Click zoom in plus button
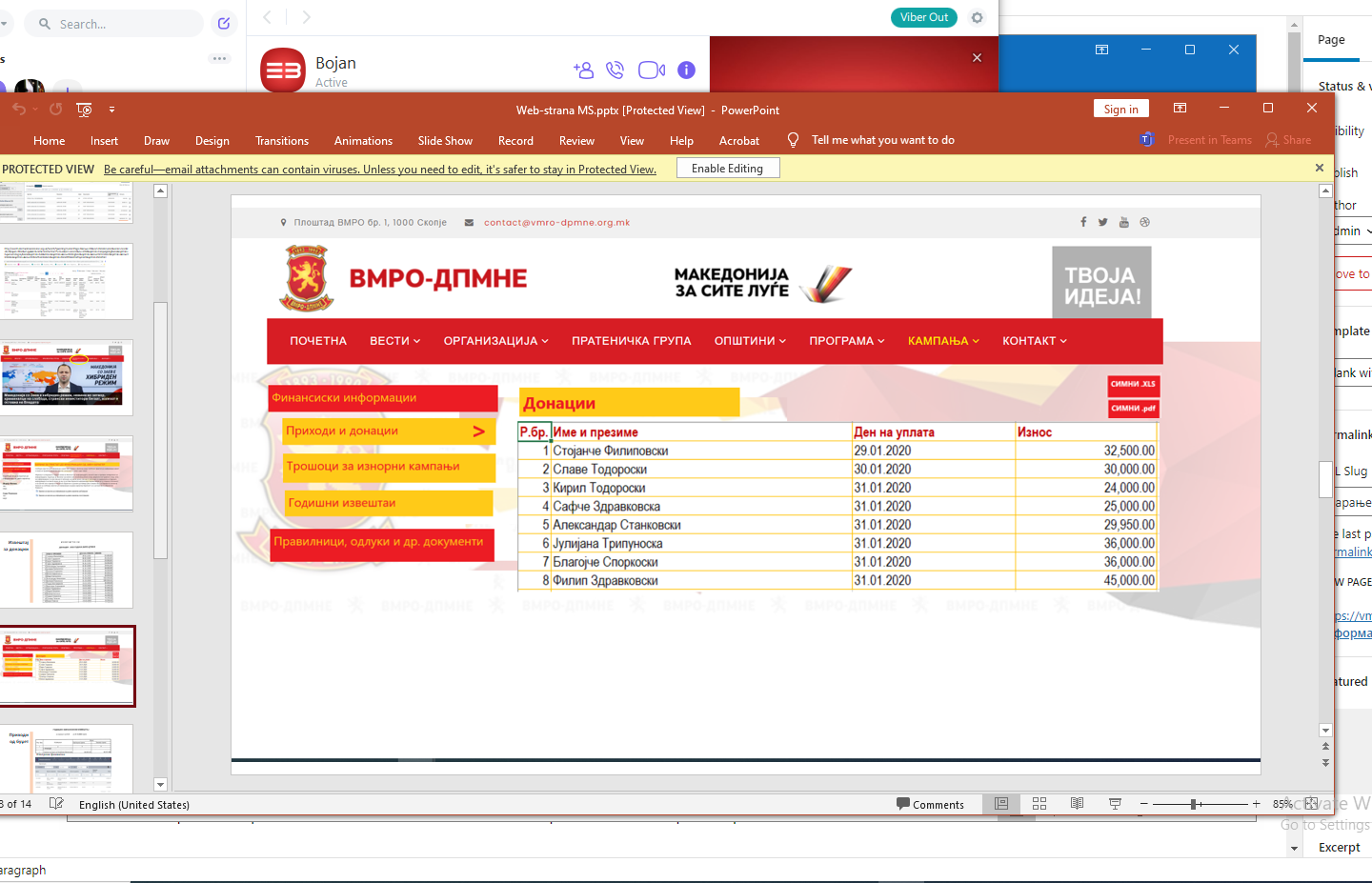 tap(1257, 804)
